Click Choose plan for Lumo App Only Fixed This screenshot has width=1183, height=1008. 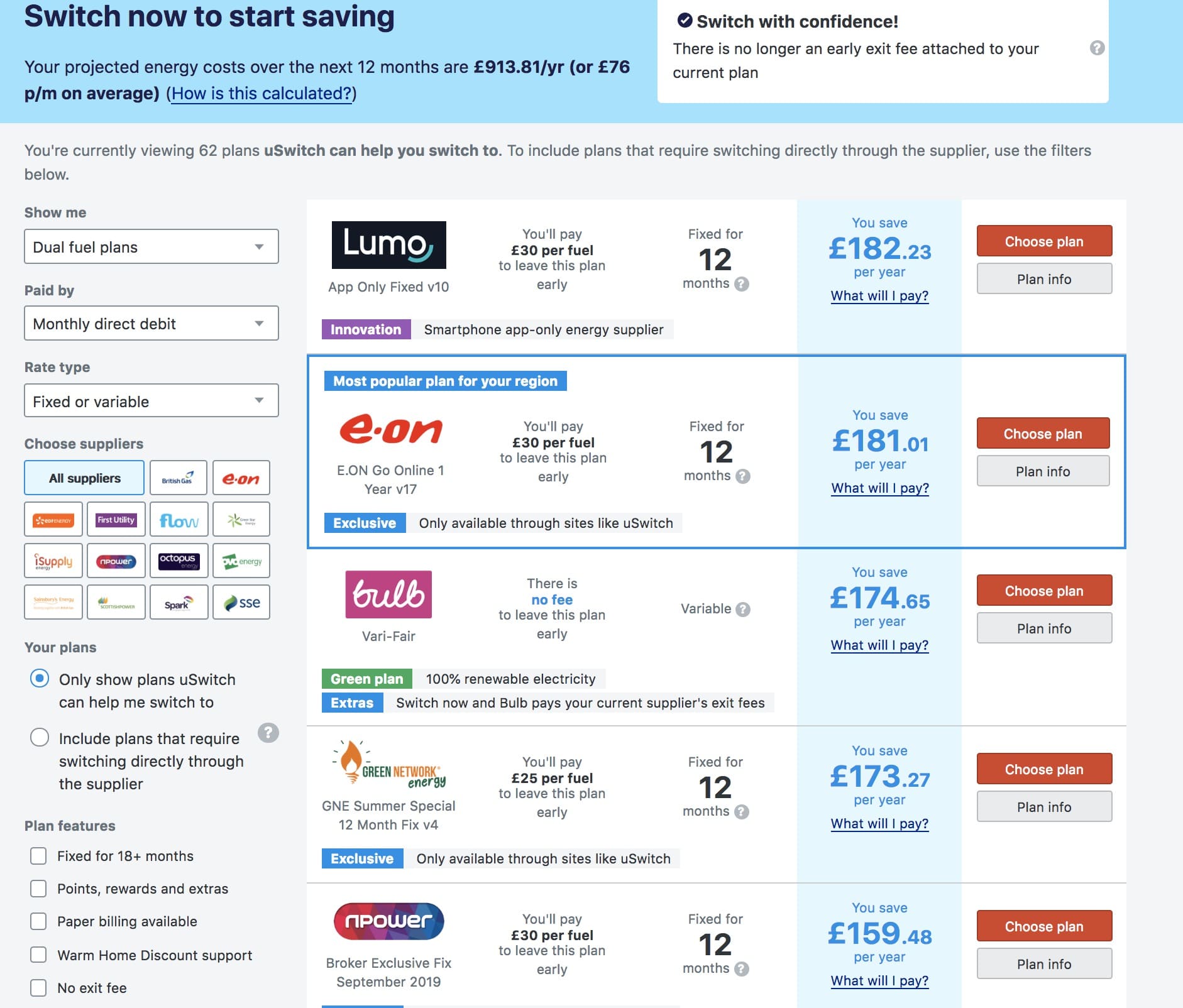click(x=1043, y=241)
